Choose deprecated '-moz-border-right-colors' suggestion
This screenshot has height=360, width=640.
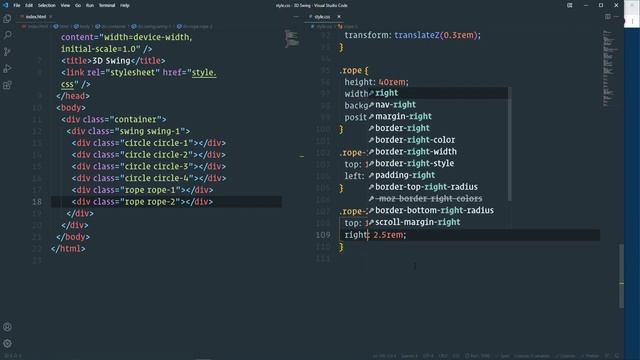click(x=438, y=199)
